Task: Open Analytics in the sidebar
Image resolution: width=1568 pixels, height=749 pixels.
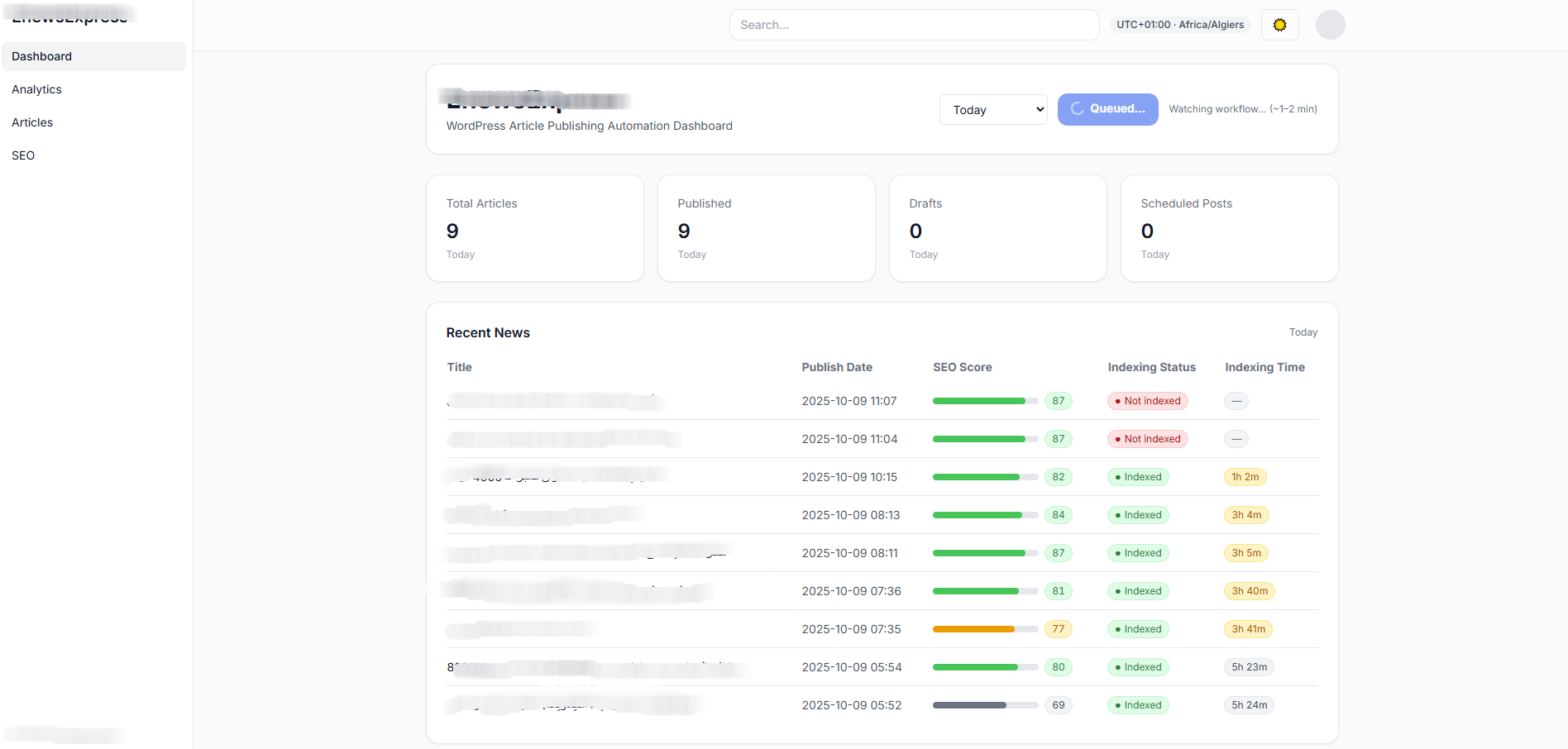Action: coord(36,89)
